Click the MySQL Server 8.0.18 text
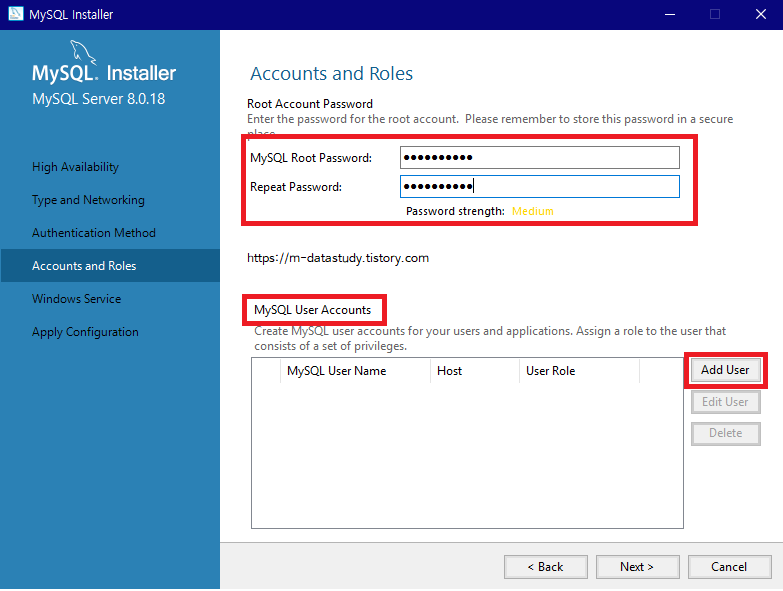The image size is (783, 591). tap(98, 99)
